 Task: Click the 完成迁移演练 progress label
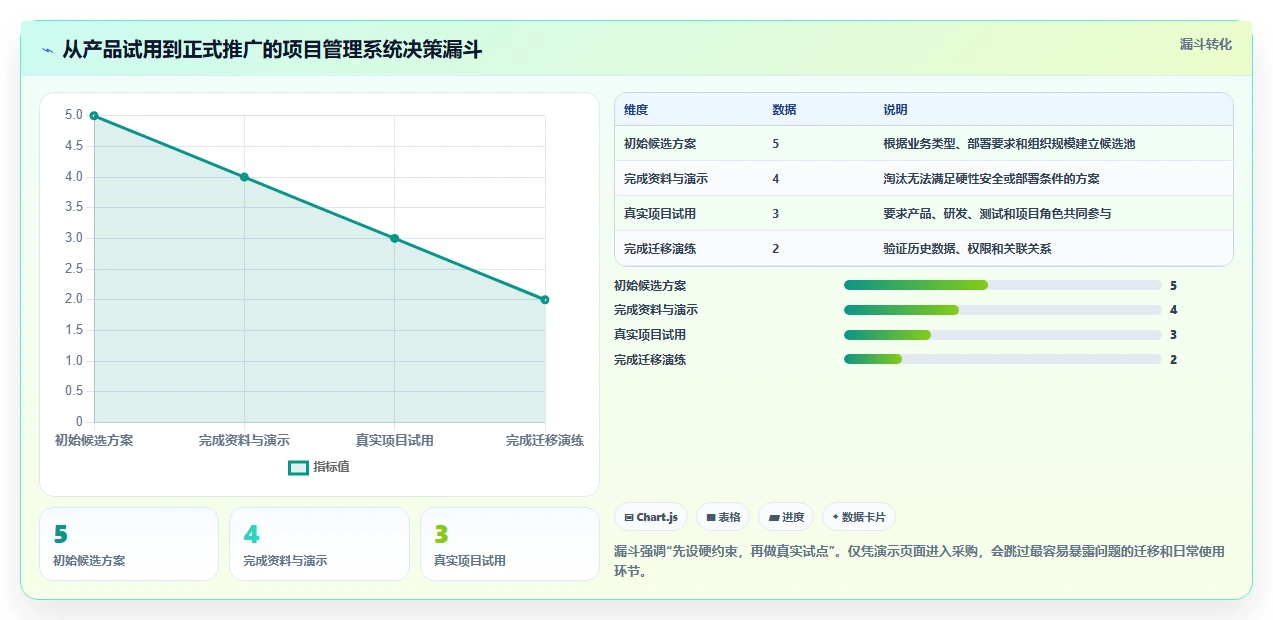click(x=650, y=360)
